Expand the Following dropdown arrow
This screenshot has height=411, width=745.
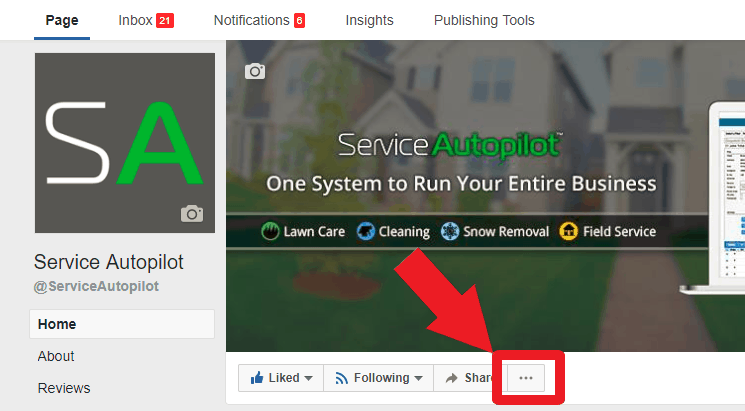click(418, 378)
